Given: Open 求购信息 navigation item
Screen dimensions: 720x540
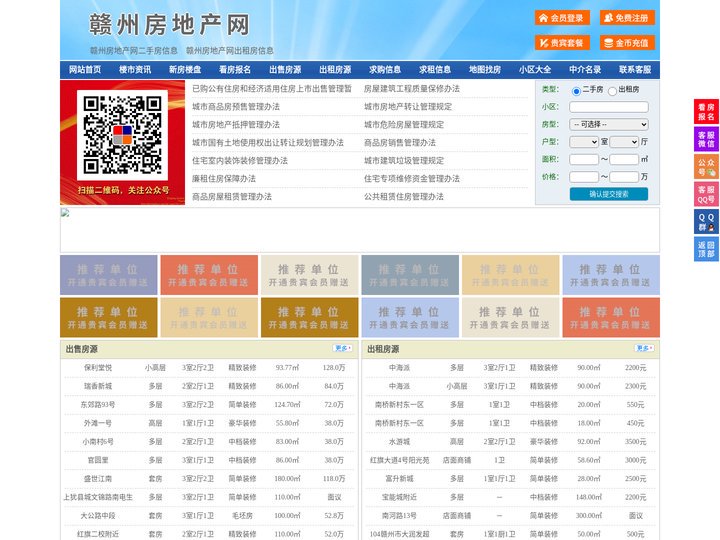Looking at the screenshot, I should coord(385,70).
